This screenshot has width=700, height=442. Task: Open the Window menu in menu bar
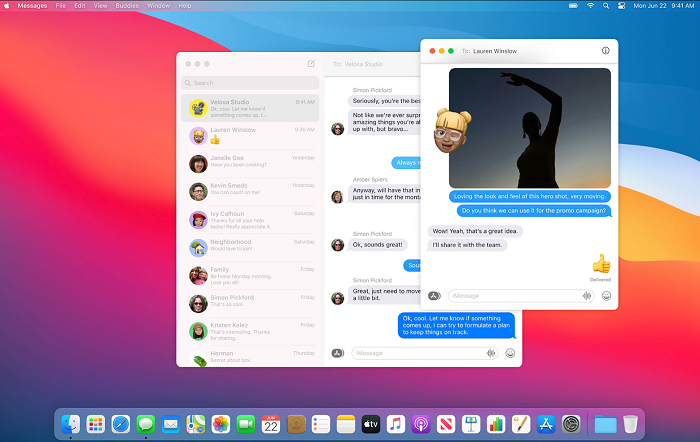[x=158, y=6]
